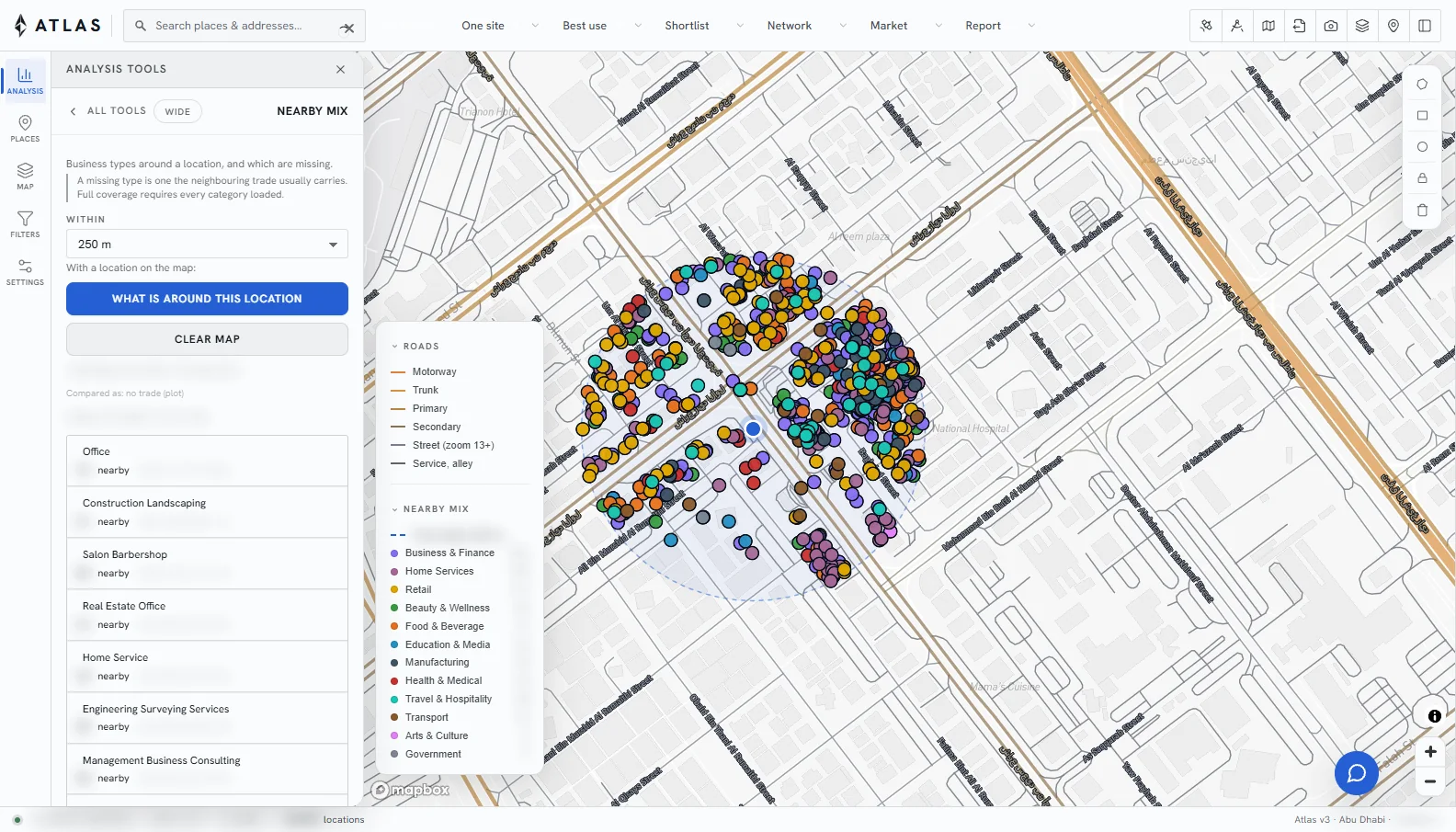
Task: Zoom out on the map
Action: (x=1430, y=782)
